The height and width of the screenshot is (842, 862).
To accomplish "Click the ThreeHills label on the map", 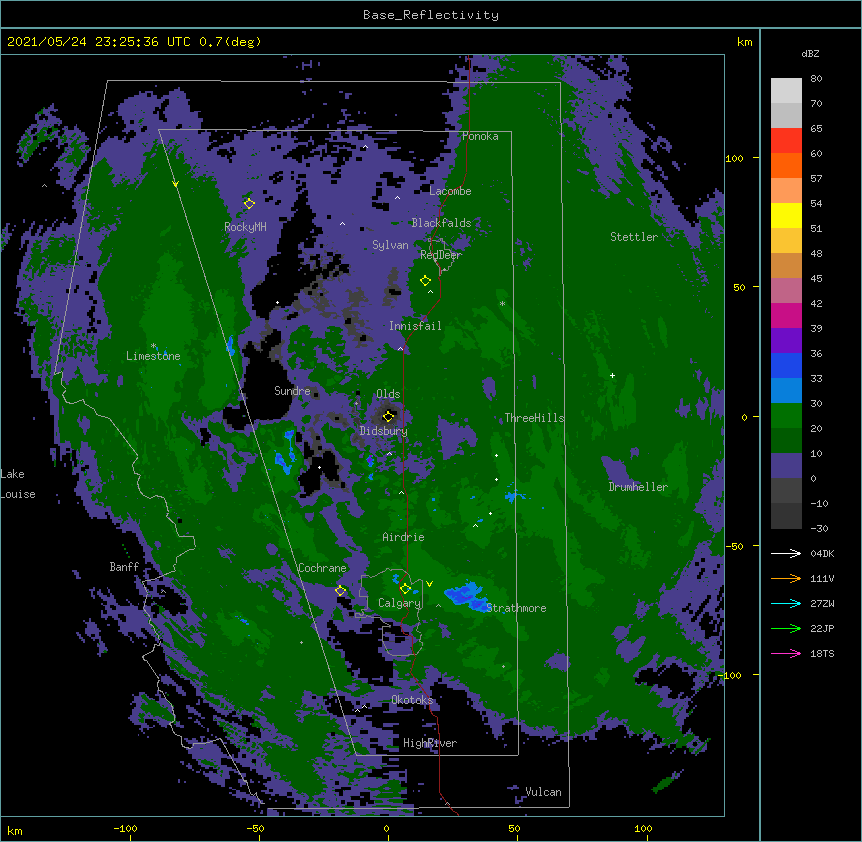I will [x=535, y=418].
